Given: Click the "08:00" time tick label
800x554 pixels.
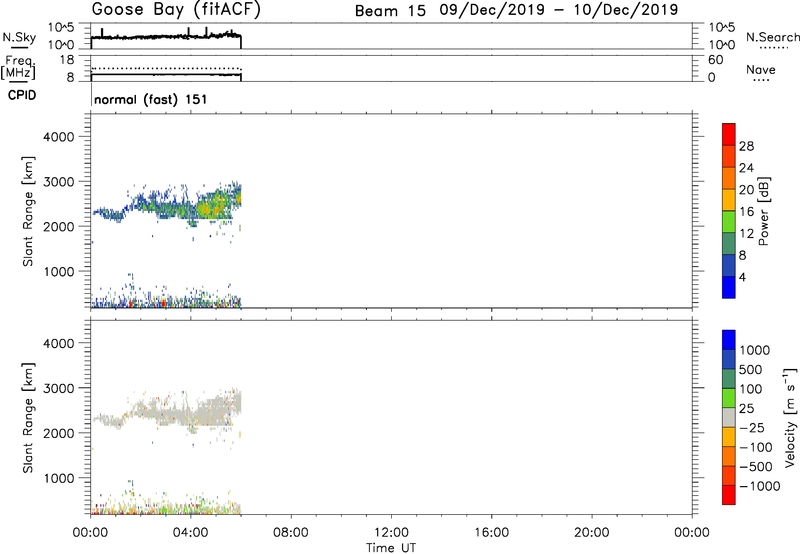Looking at the screenshot, I should coord(291,533).
